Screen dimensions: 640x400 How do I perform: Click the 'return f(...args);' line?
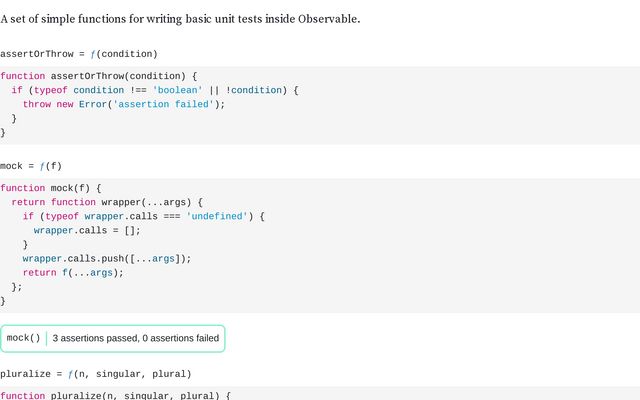73,273
